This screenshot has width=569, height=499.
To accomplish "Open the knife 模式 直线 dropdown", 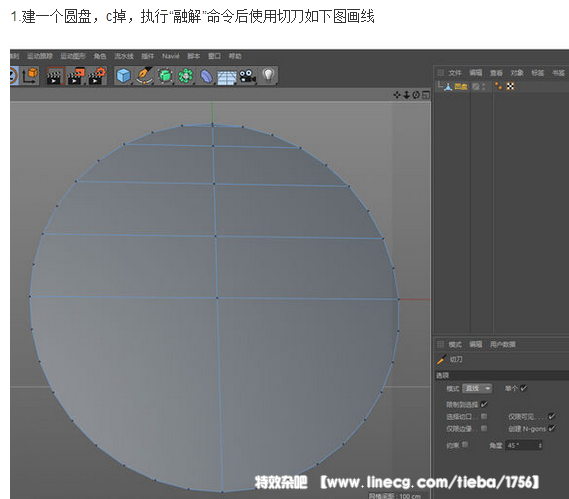I will click(x=477, y=388).
